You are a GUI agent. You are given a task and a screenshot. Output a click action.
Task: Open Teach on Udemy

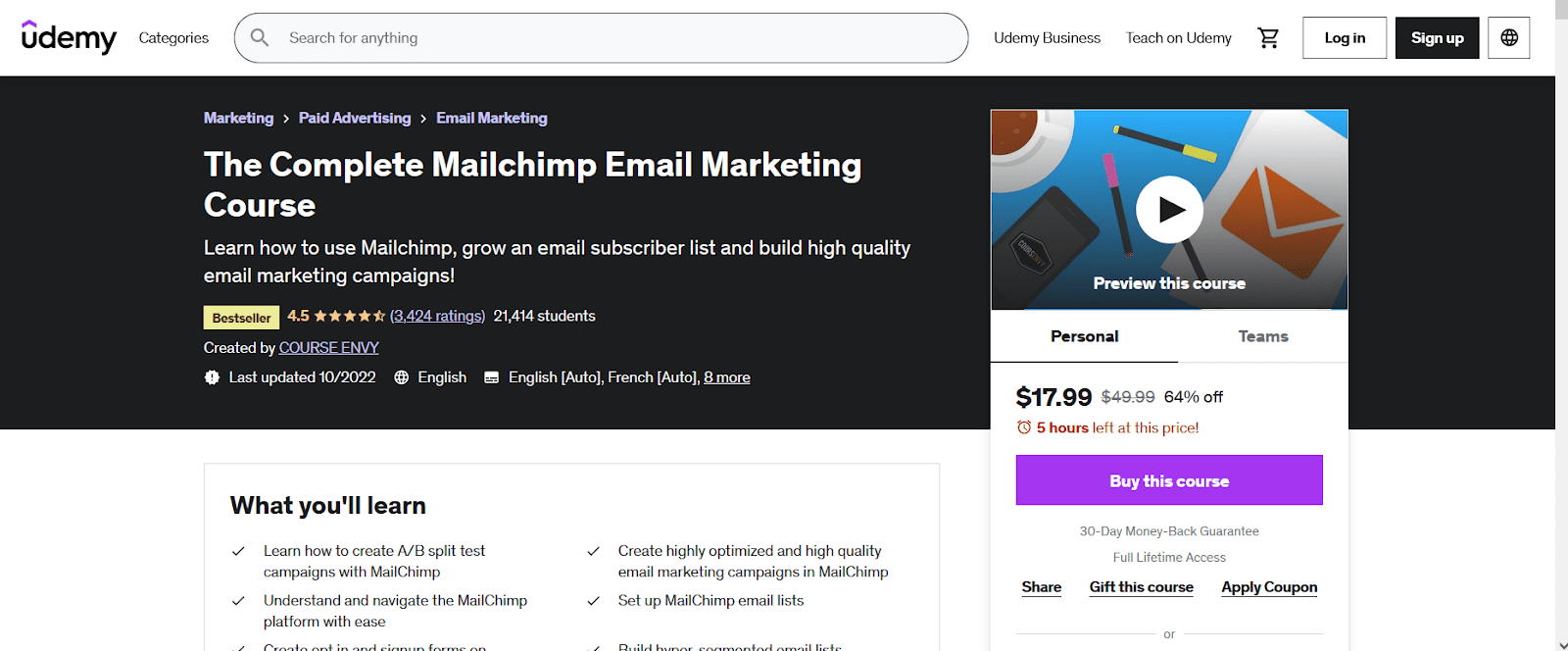(1178, 37)
